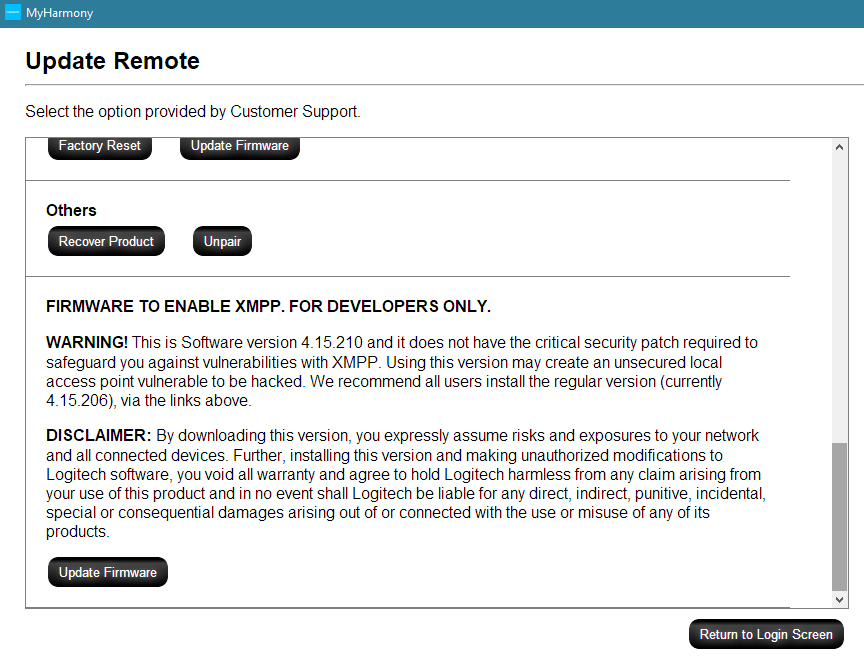Click the bold DISCLAIMER: label
This screenshot has height=669, width=864.
(98, 436)
